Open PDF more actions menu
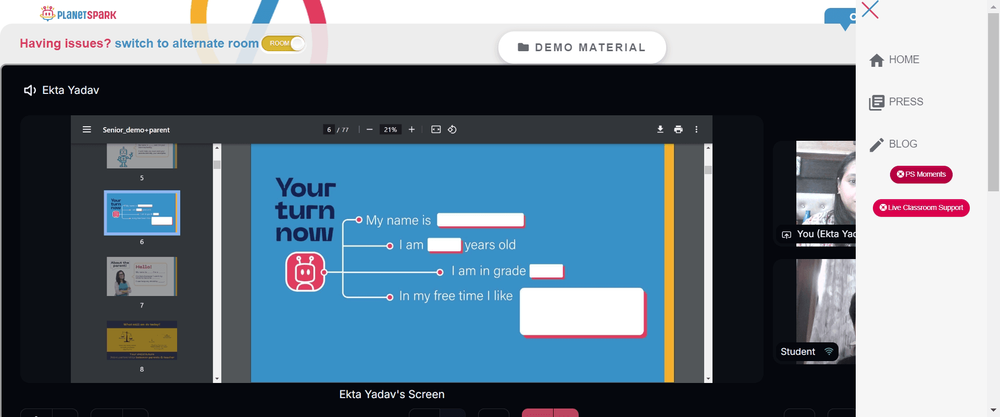 pyautogui.click(x=696, y=129)
